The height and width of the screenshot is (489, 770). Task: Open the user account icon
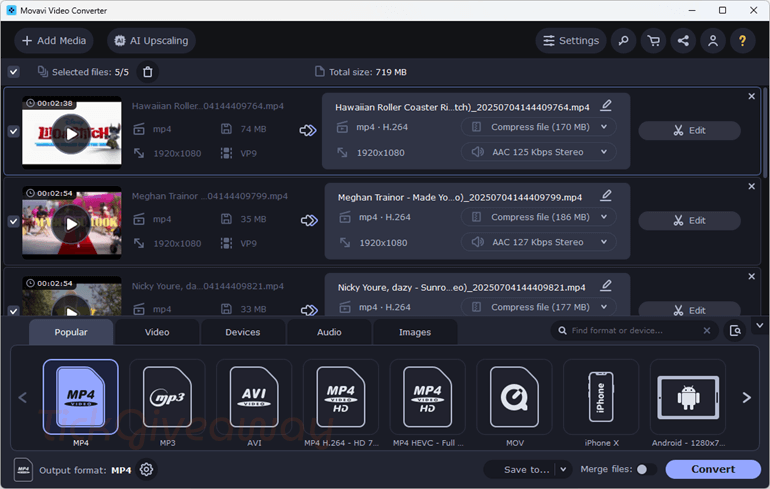click(713, 41)
